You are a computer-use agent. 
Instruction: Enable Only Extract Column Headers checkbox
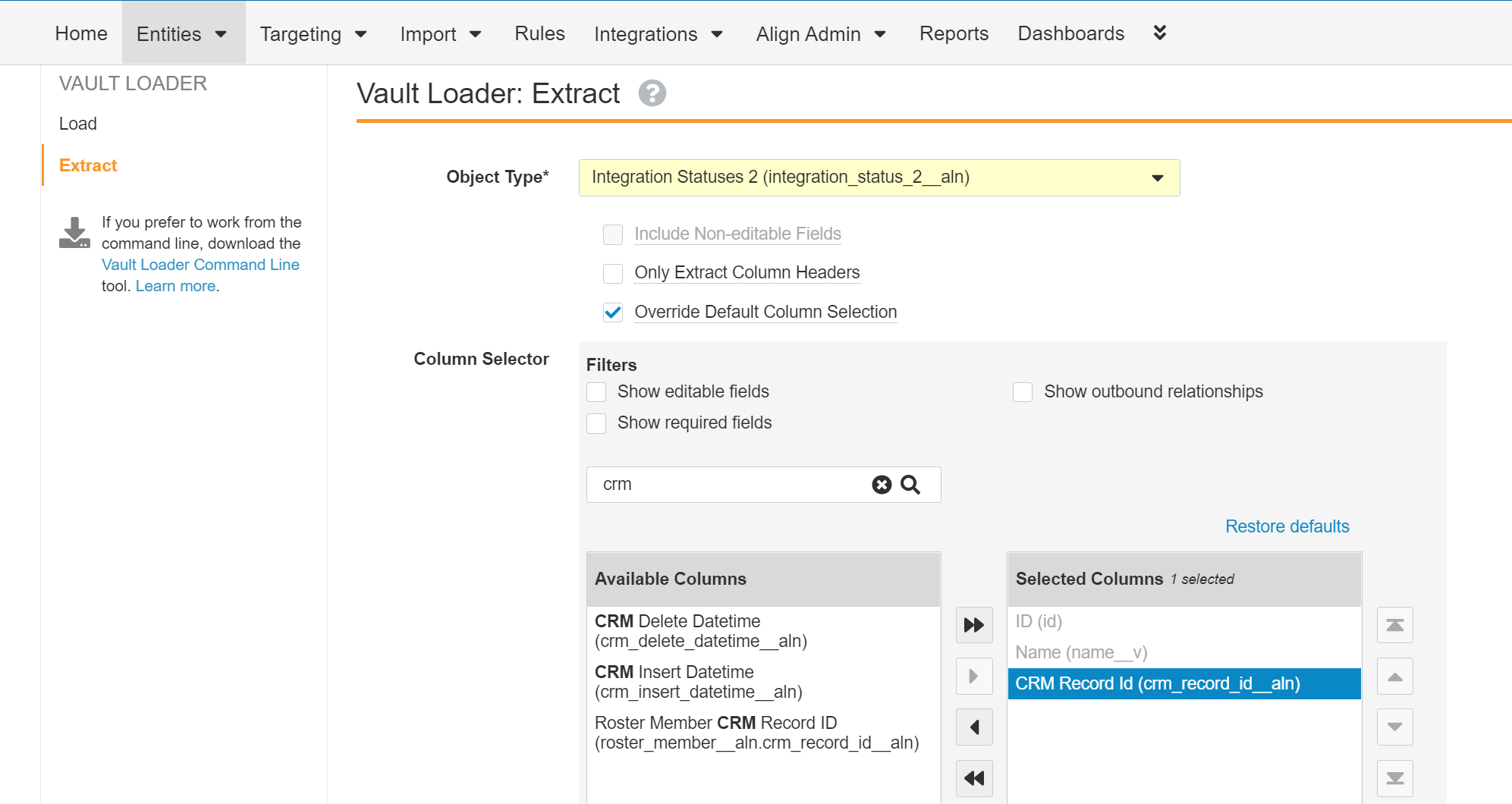[613, 273]
